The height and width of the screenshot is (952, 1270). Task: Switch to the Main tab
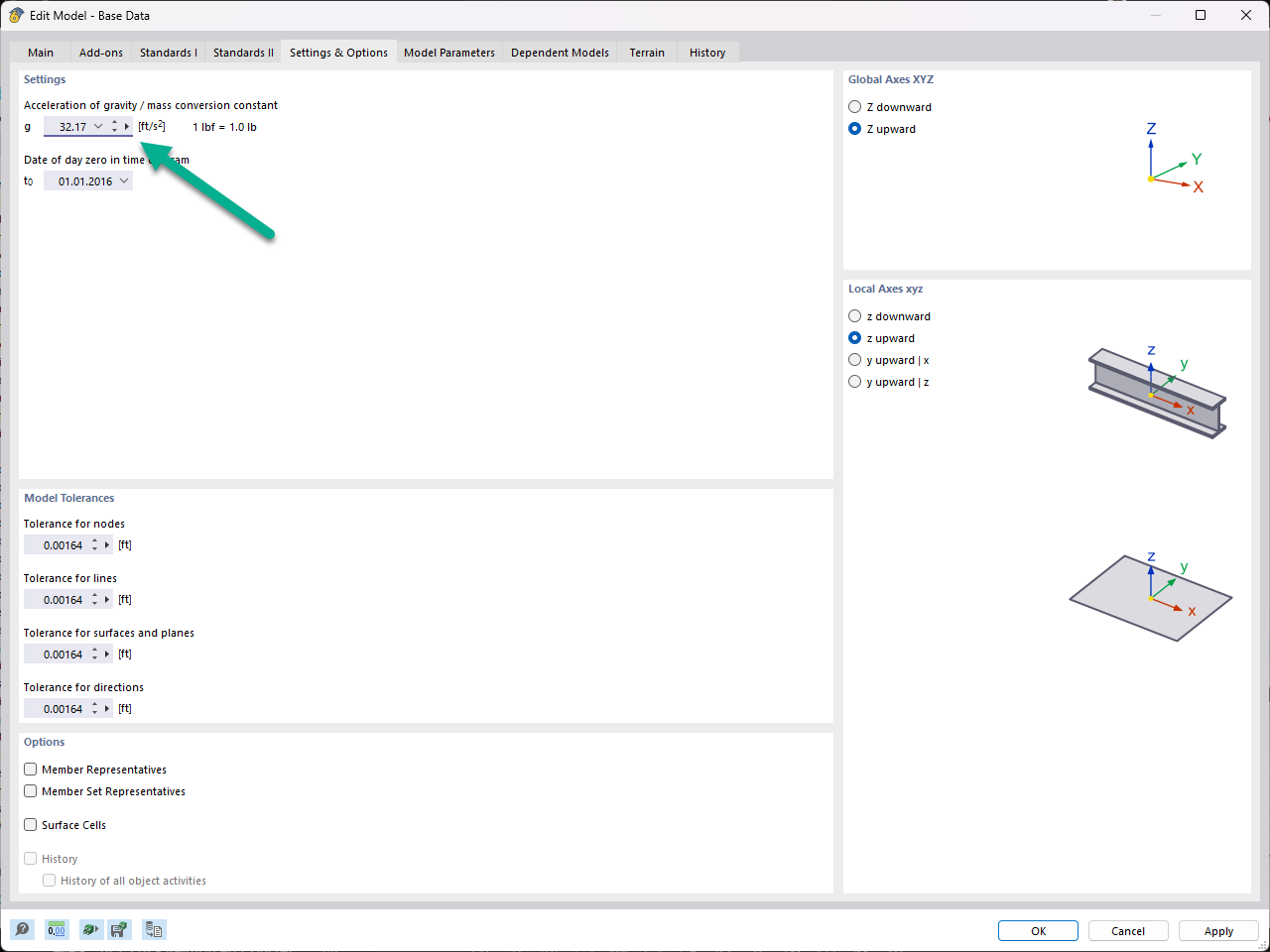pyautogui.click(x=41, y=53)
